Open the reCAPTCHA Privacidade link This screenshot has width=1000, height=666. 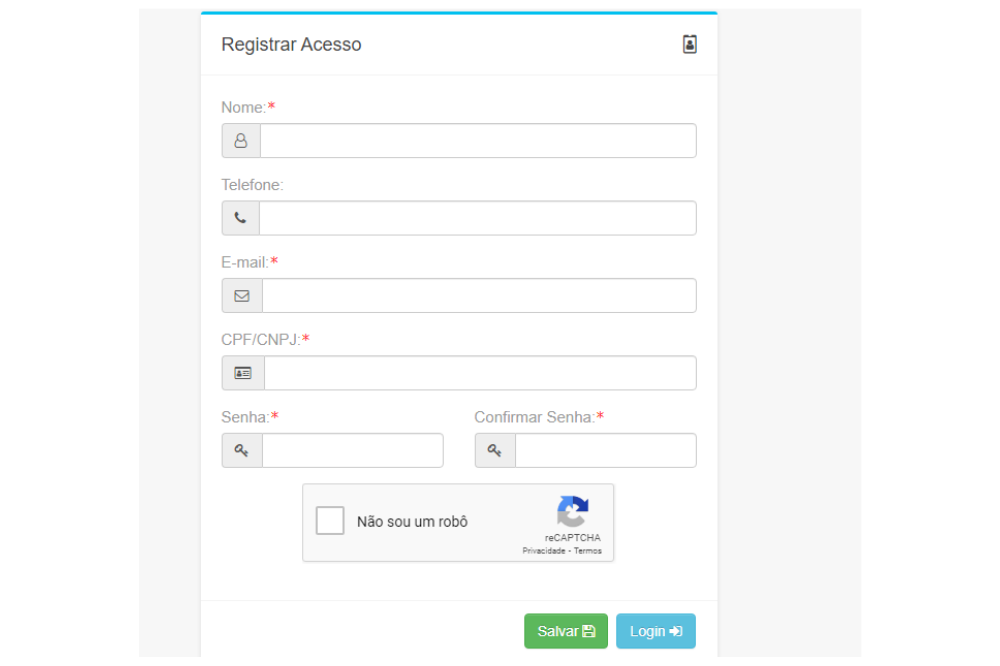[543, 551]
